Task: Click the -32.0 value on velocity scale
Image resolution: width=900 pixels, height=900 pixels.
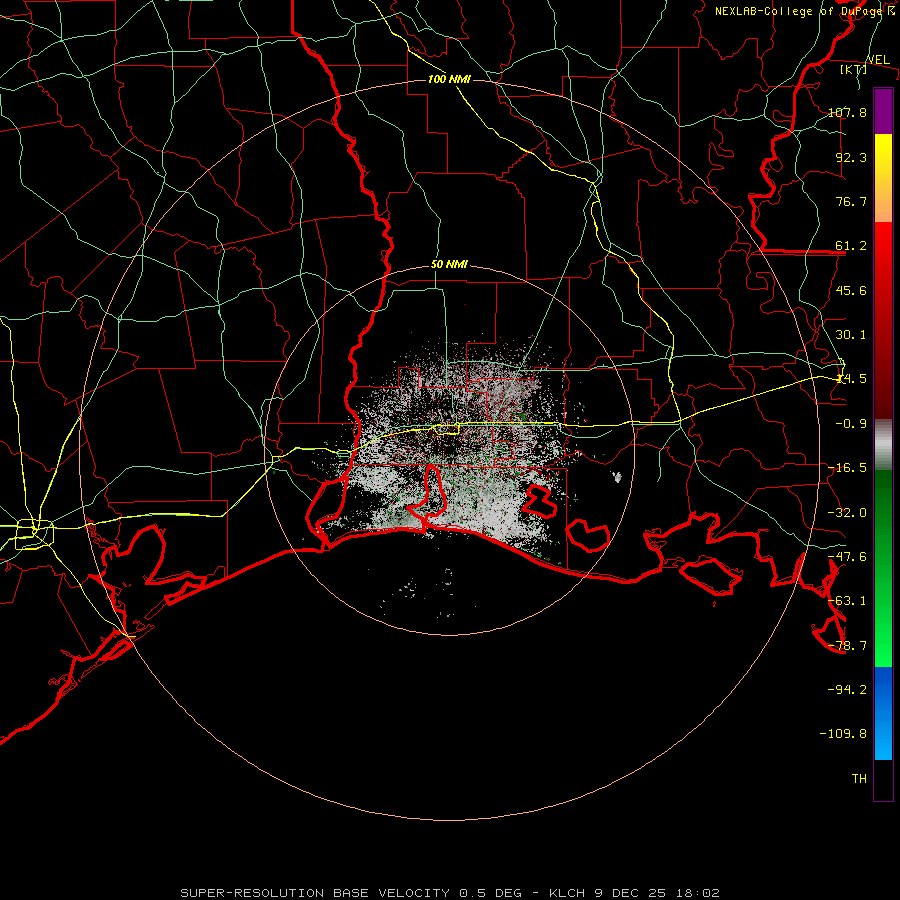Action: (847, 513)
